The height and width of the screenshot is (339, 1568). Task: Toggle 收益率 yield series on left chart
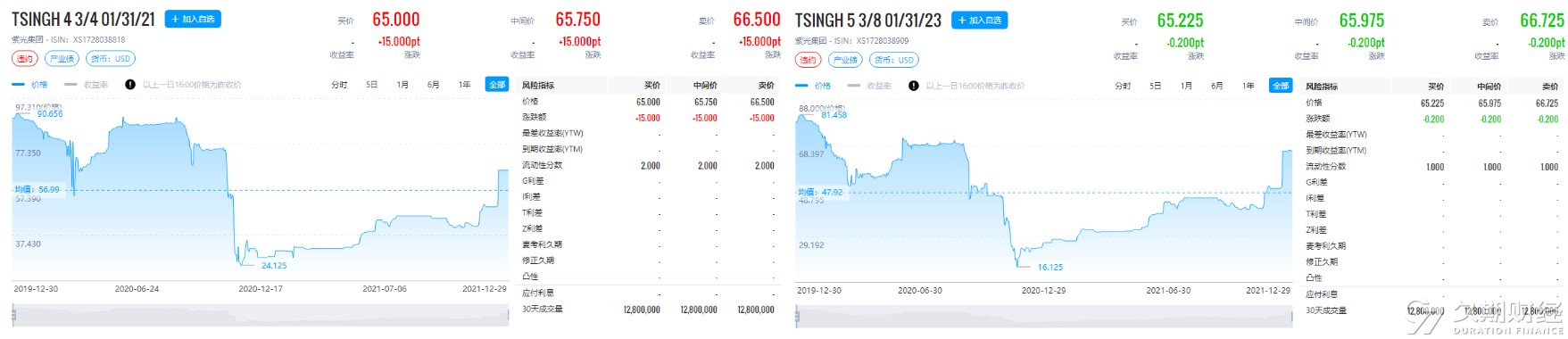coord(86,85)
